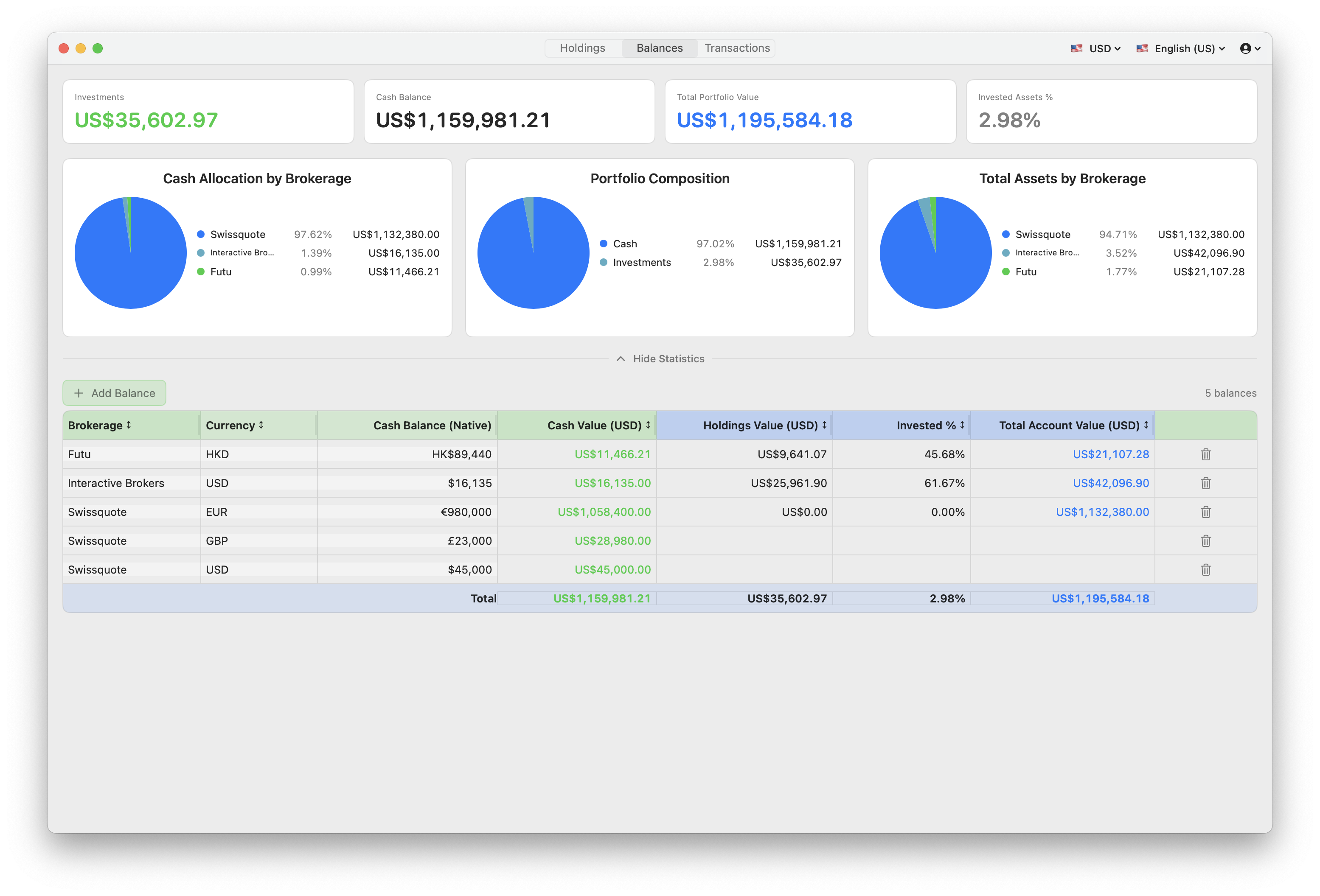This screenshot has height=896, width=1320.
Task: Click the Swissquote blue legend dot in Cash Allocation
Action: click(x=200, y=235)
